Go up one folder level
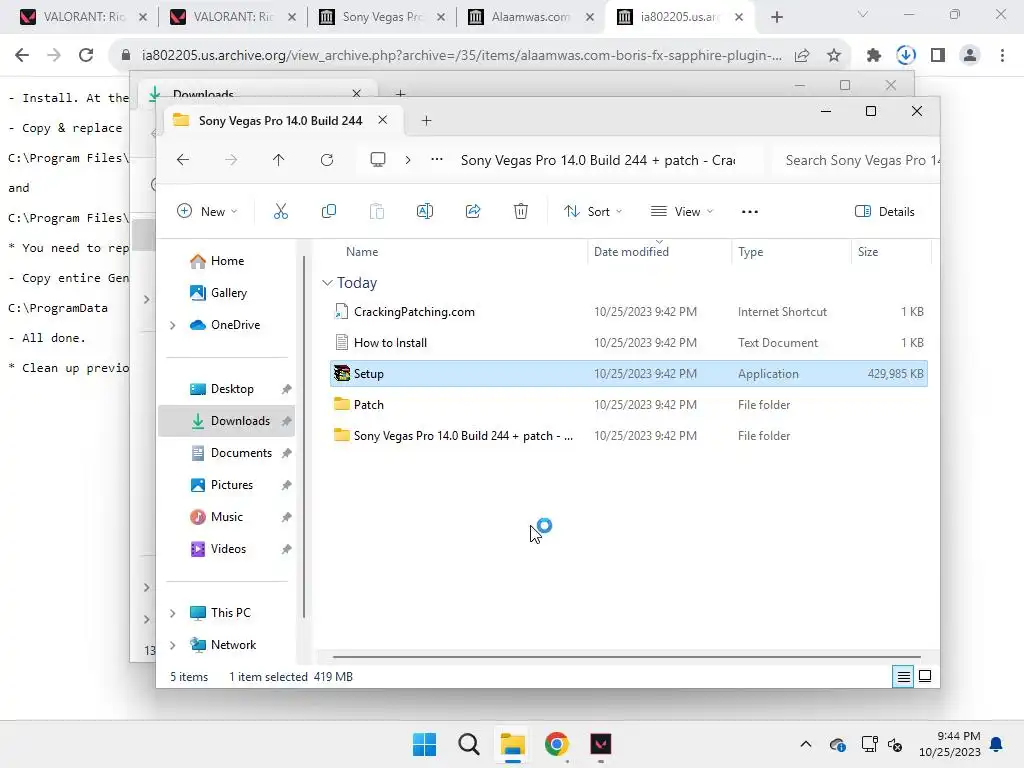 pyautogui.click(x=279, y=160)
